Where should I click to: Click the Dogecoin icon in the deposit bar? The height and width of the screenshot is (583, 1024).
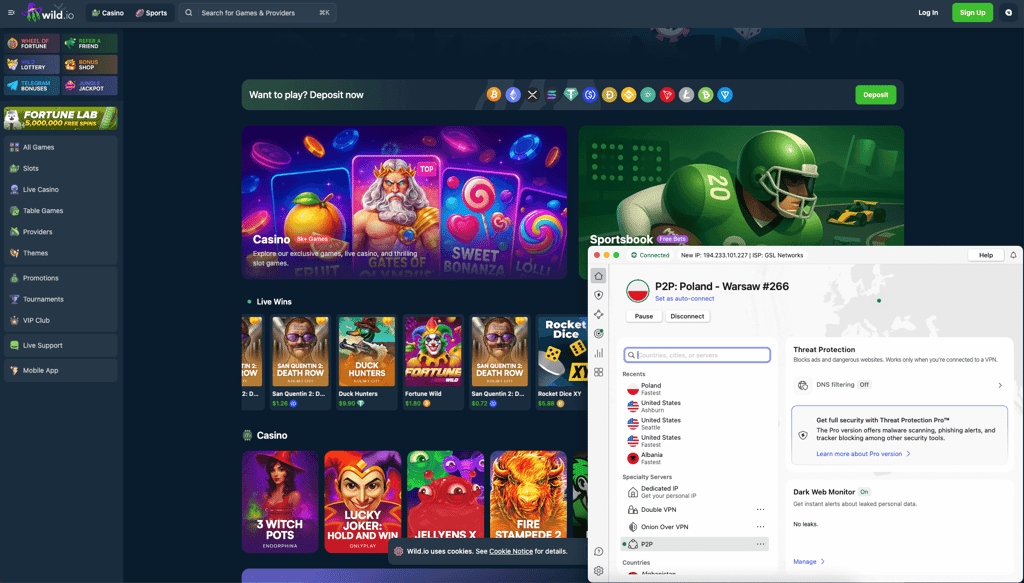coord(609,95)
